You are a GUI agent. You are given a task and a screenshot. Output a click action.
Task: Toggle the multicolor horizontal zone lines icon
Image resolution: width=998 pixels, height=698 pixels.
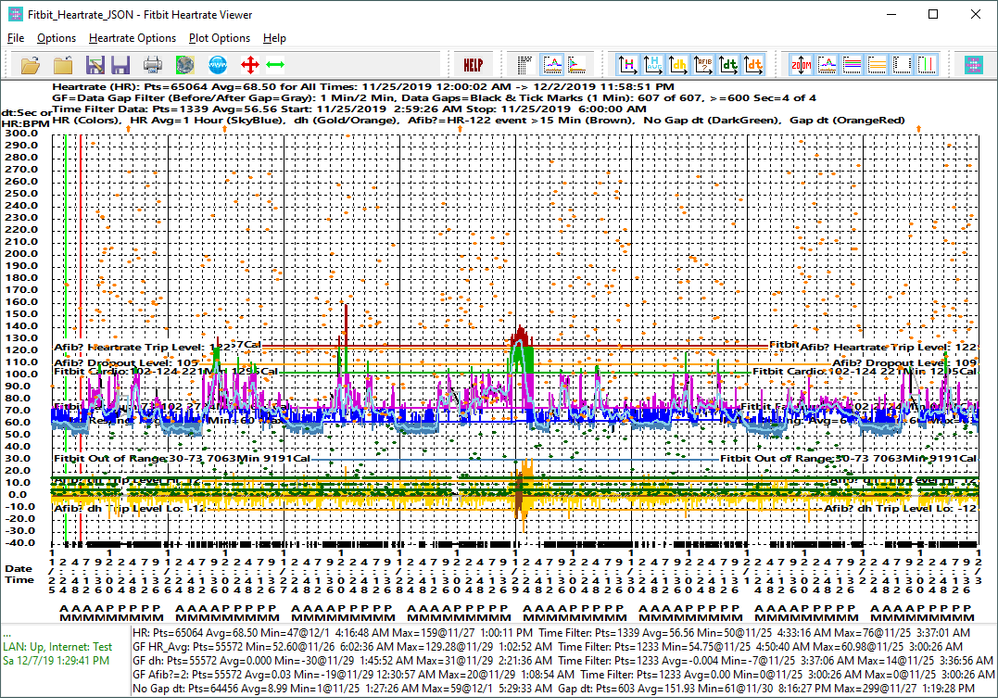pos(852,65)
